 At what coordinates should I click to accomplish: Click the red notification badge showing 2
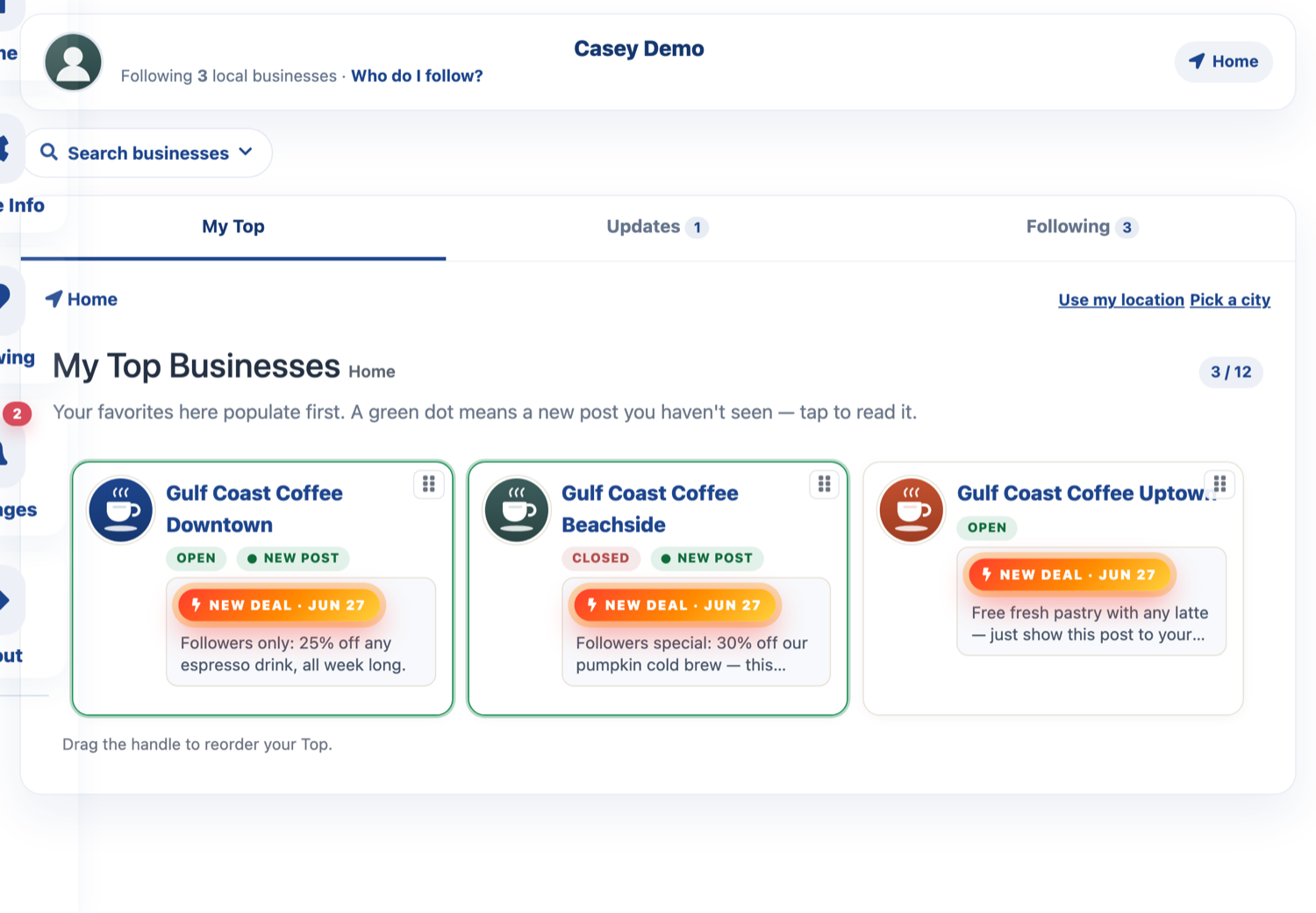point(17,414)
